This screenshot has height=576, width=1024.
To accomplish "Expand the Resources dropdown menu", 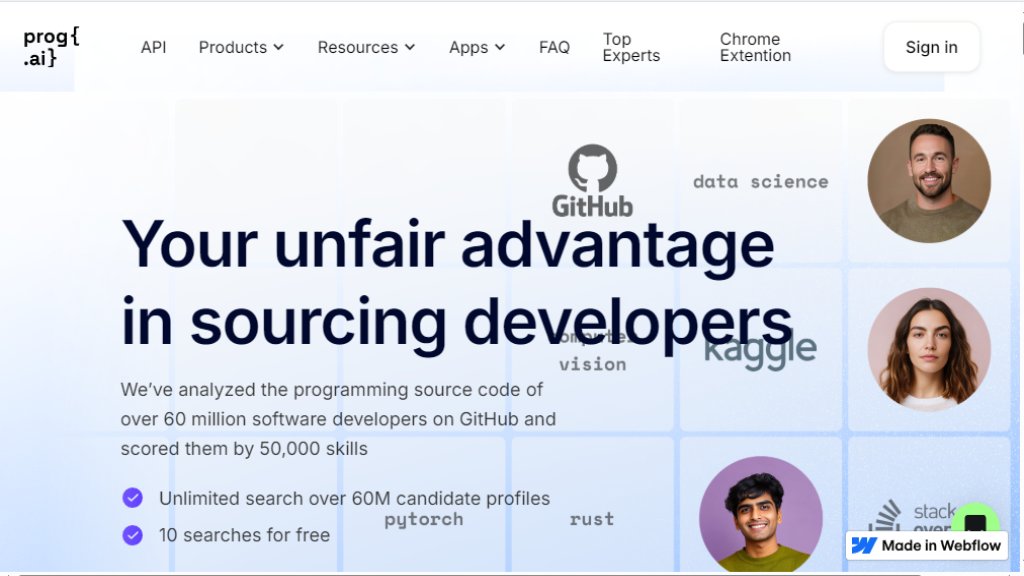I will coord(366,47).
